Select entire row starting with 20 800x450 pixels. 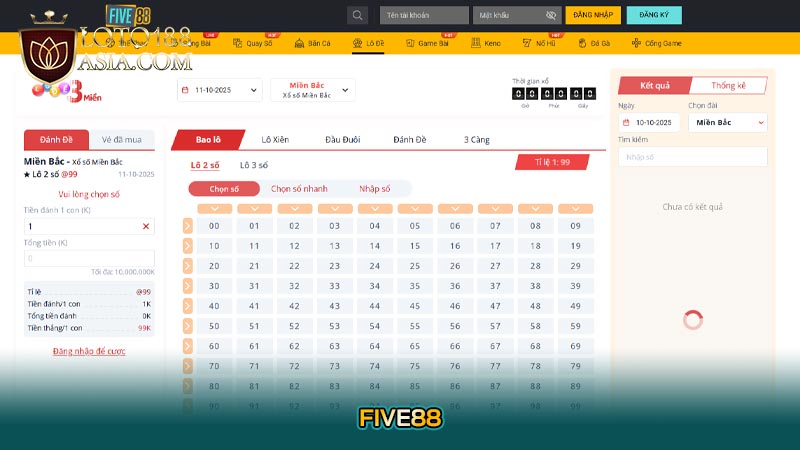click(188, 266)
